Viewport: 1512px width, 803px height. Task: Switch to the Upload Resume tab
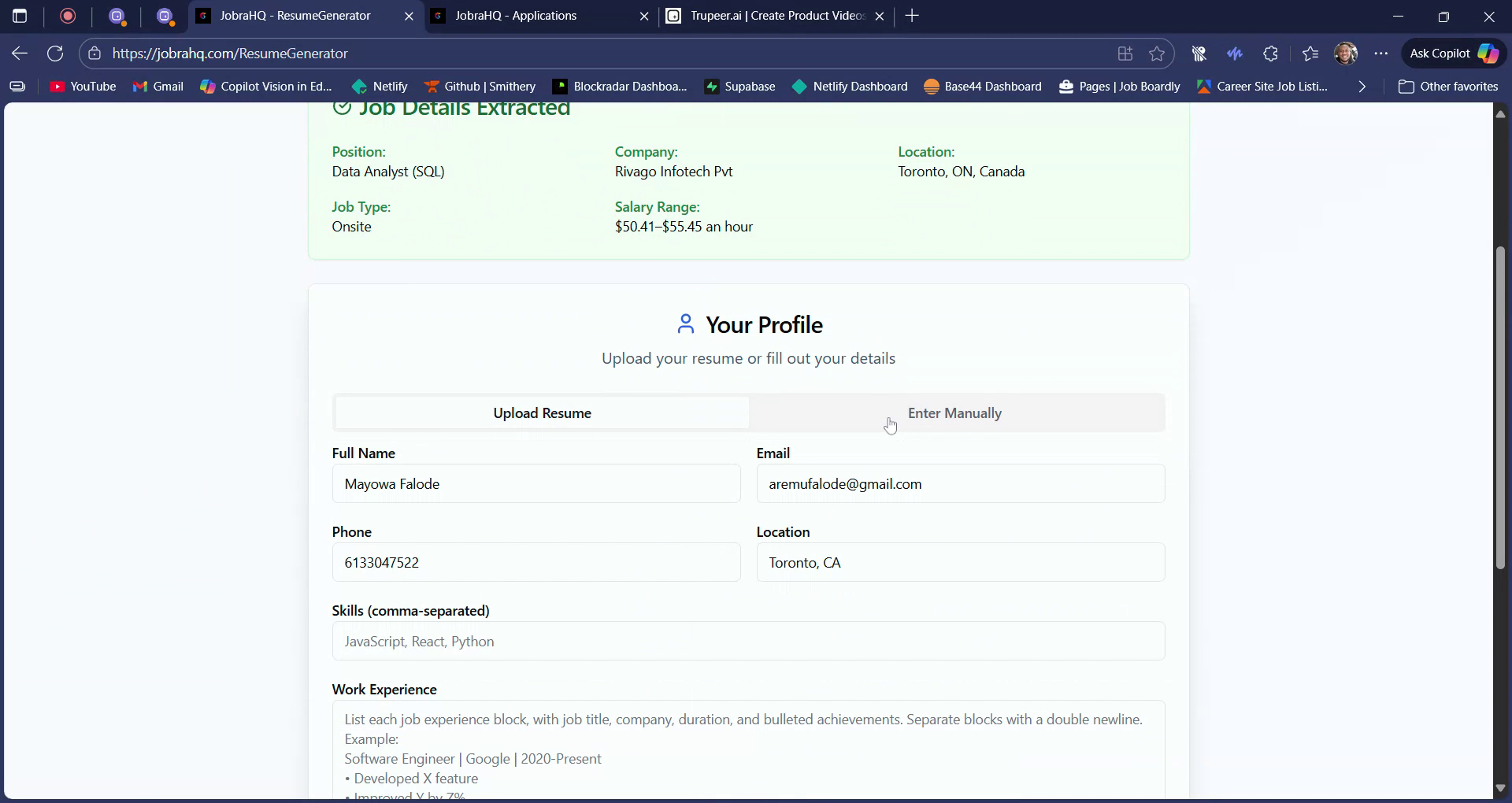542,413
